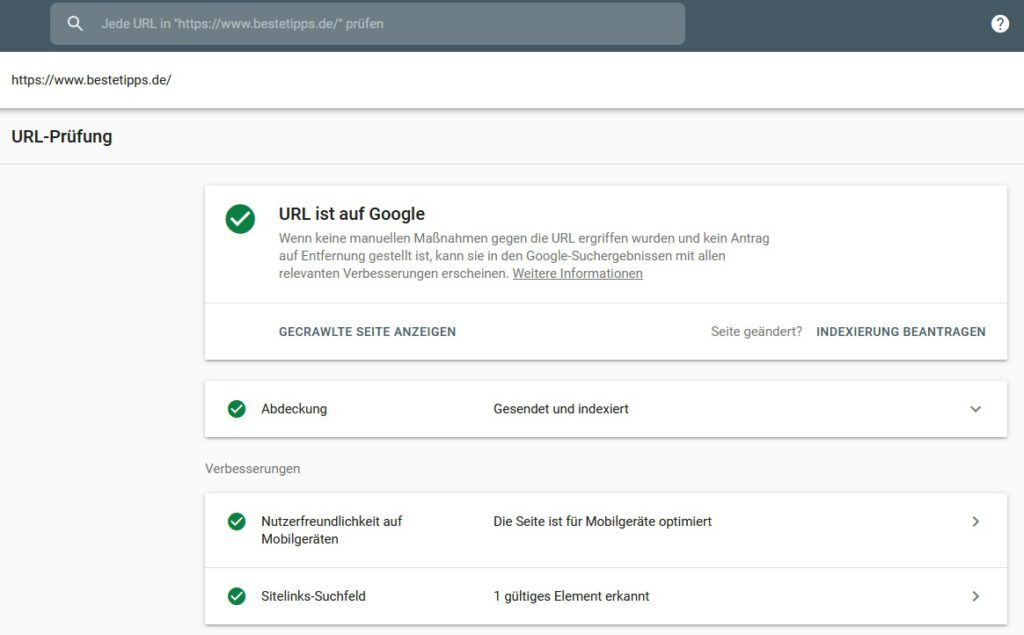Open the help question mark icon
This screenshot has width=1024, height=635.
point(1000,23)
